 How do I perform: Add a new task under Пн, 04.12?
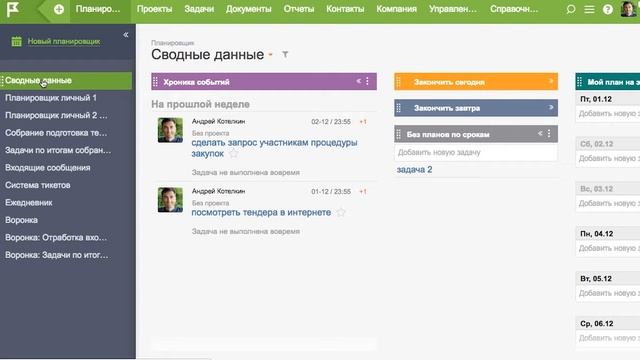point(608,248)
